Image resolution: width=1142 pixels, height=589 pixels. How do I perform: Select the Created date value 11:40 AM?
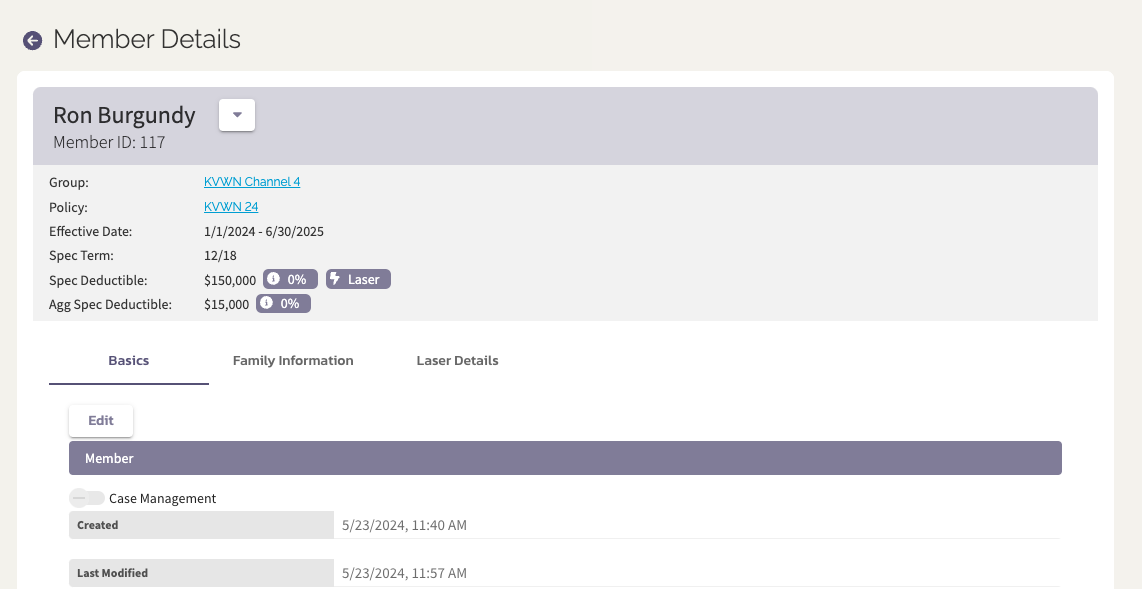click(404, 525)
